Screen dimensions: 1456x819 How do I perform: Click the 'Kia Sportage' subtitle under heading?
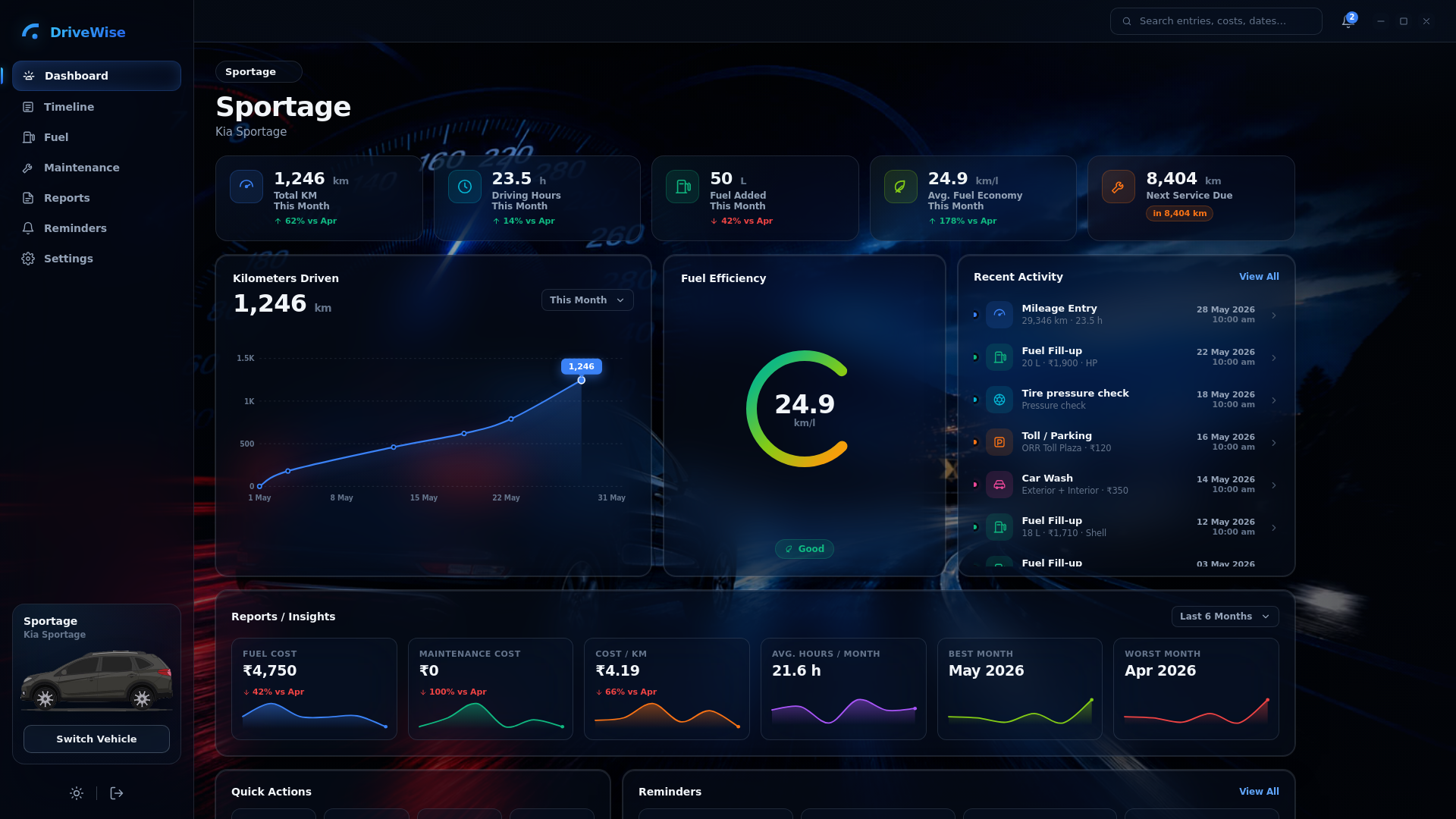click(251, 132)
